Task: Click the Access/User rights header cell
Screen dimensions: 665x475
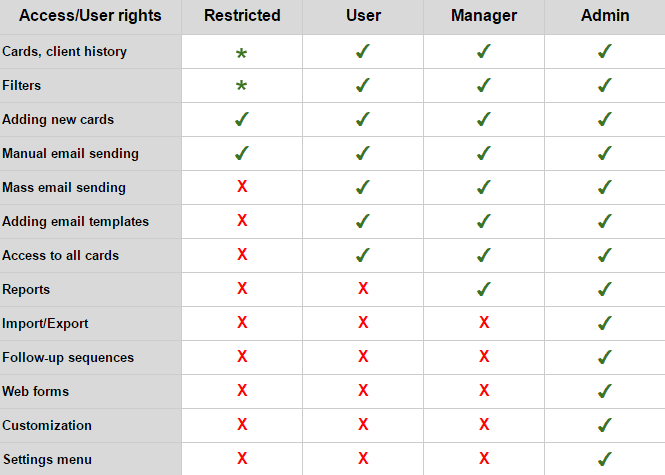Action: (x=90, y=16)
